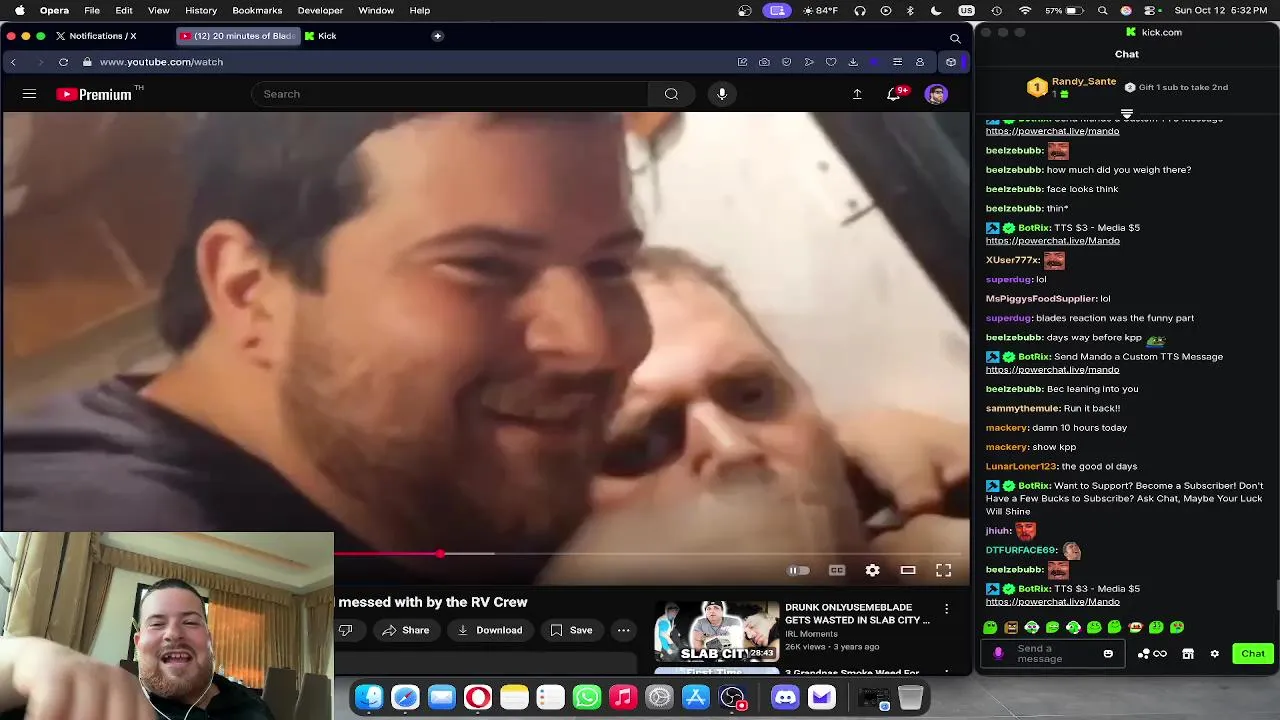Click Gift 1 sub to take 2nd
Viewport: 1280px width, 720px height.
coord(1176,87)
